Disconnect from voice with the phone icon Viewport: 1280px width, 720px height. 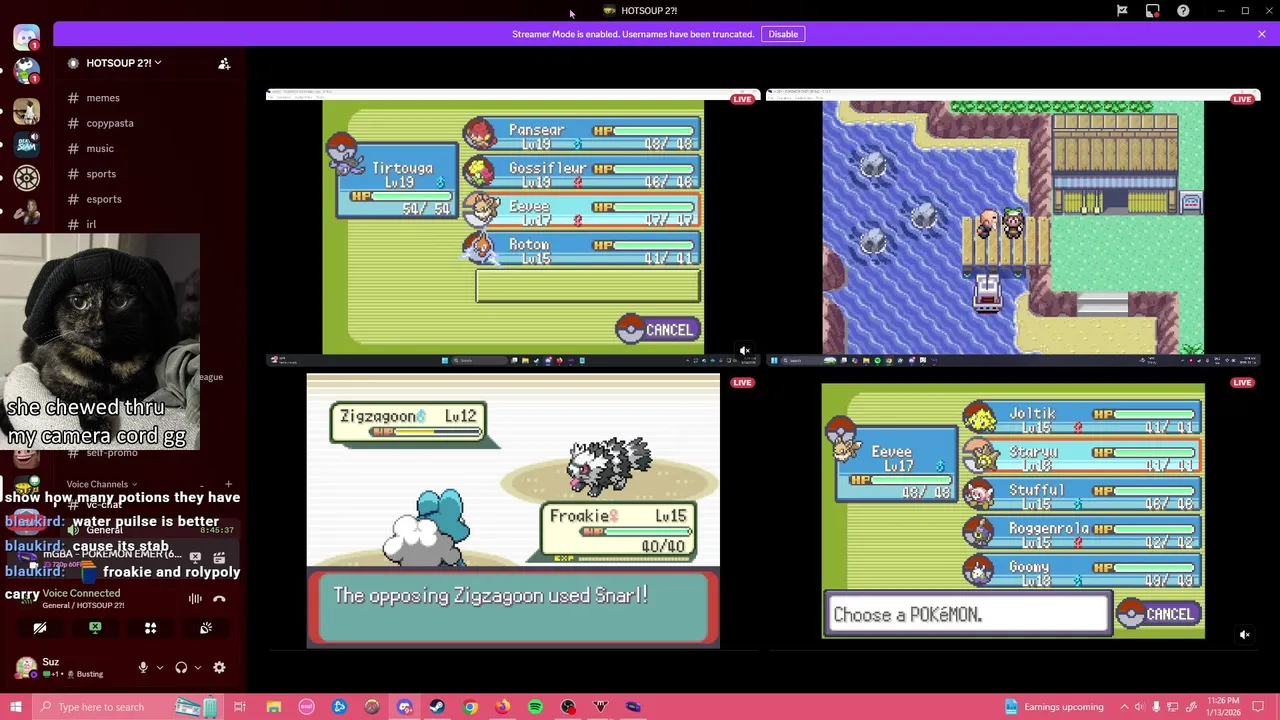(x=219, y=599)
